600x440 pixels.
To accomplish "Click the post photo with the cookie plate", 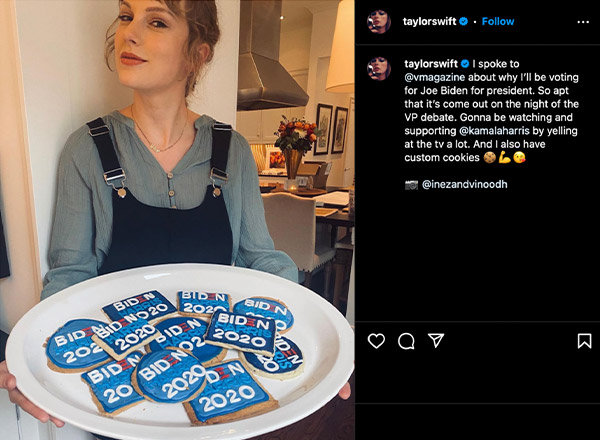I will (177, 220).
